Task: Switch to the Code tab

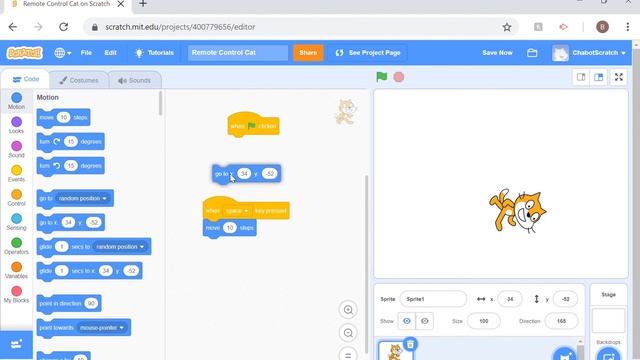Action: (x=26, y=79)
